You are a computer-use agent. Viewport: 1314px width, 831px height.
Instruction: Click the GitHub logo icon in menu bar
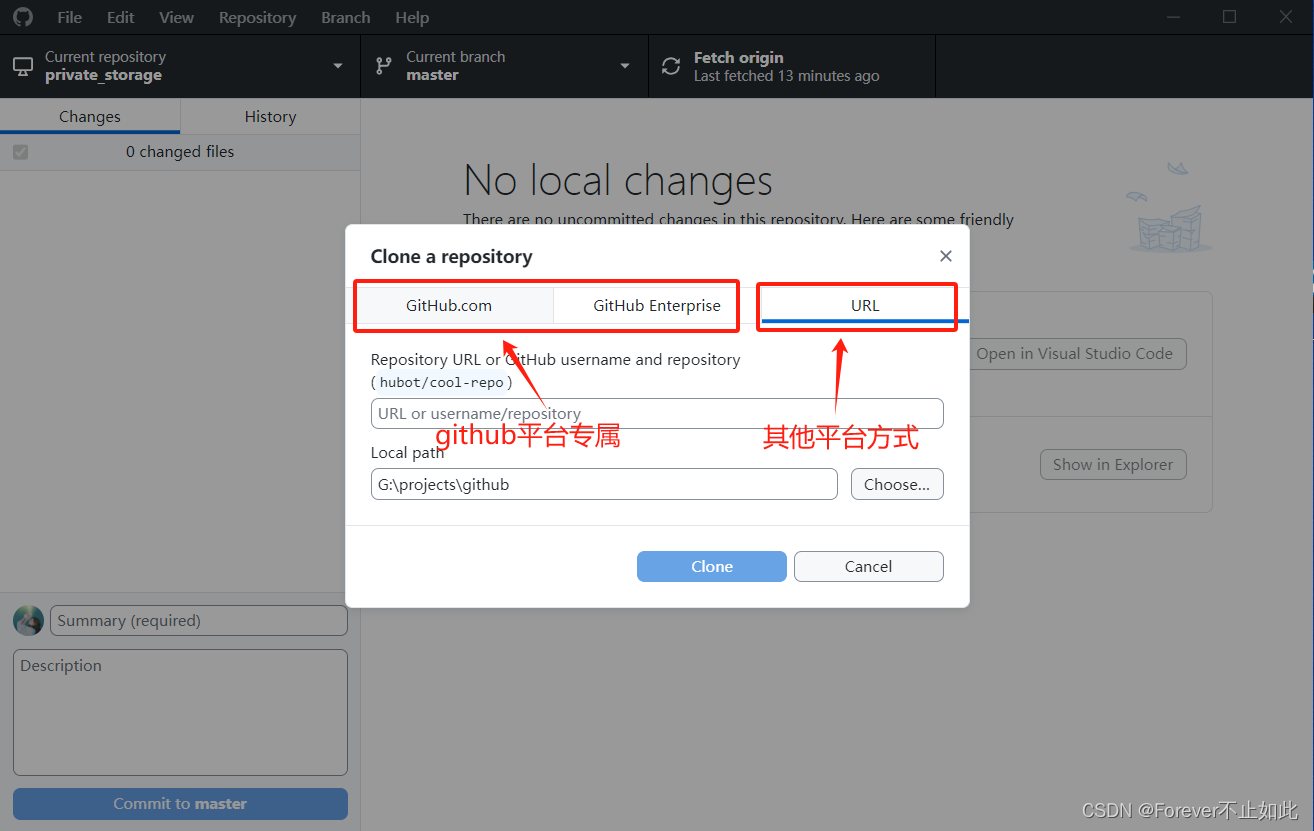click(22, 17)
